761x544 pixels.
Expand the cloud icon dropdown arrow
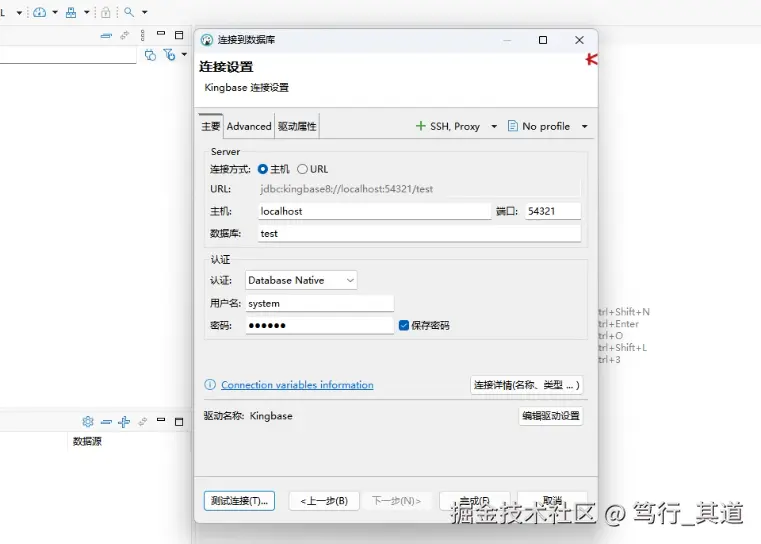tap(55, 12)
